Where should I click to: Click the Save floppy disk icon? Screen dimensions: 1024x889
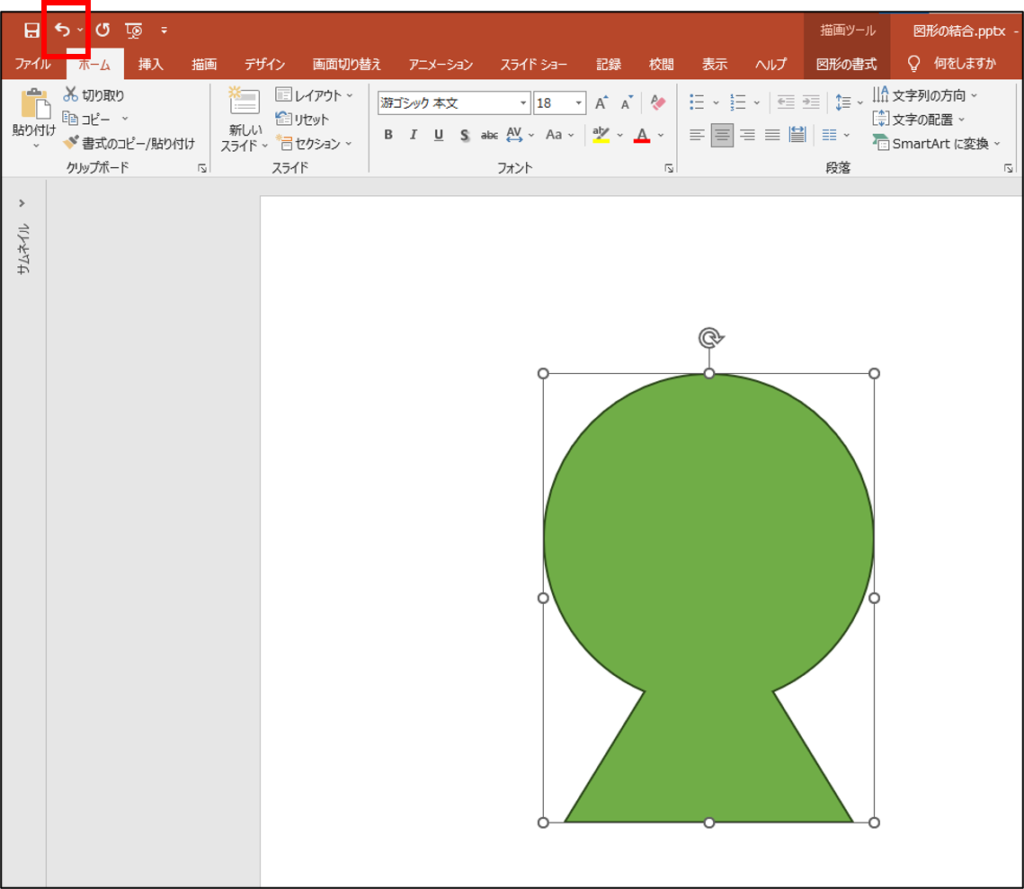[x=32, y=31]
